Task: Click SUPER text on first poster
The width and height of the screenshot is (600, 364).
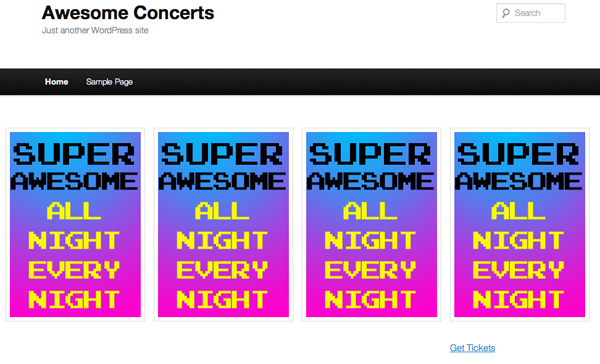Action: coord(74,154)
